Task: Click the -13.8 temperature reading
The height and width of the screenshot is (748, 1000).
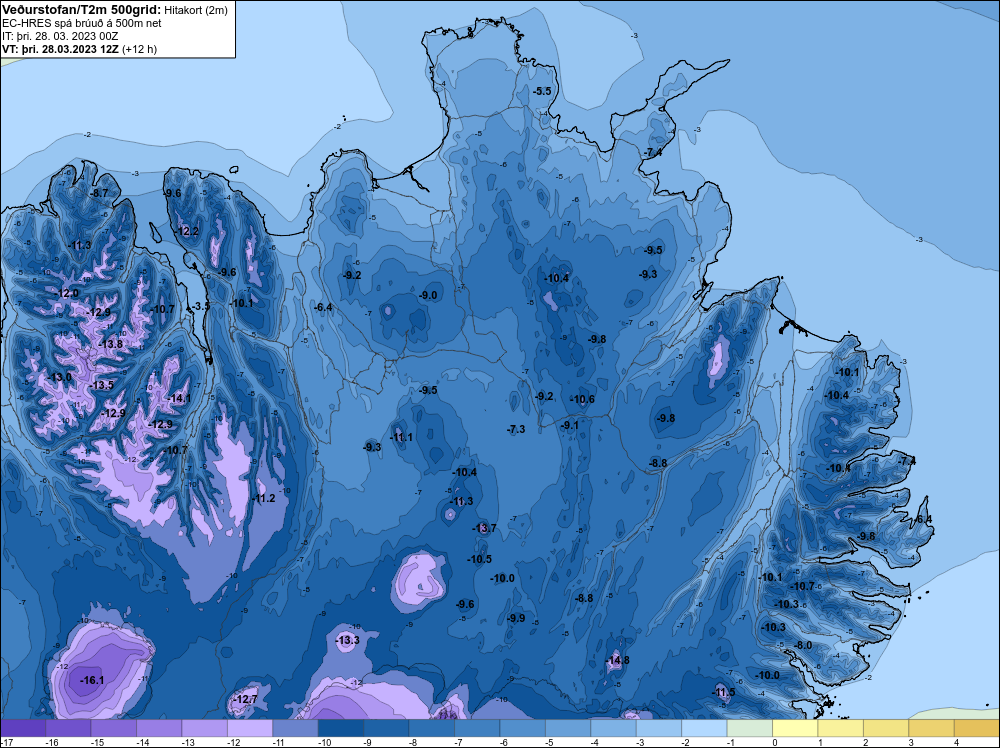Action: (111, 344)
